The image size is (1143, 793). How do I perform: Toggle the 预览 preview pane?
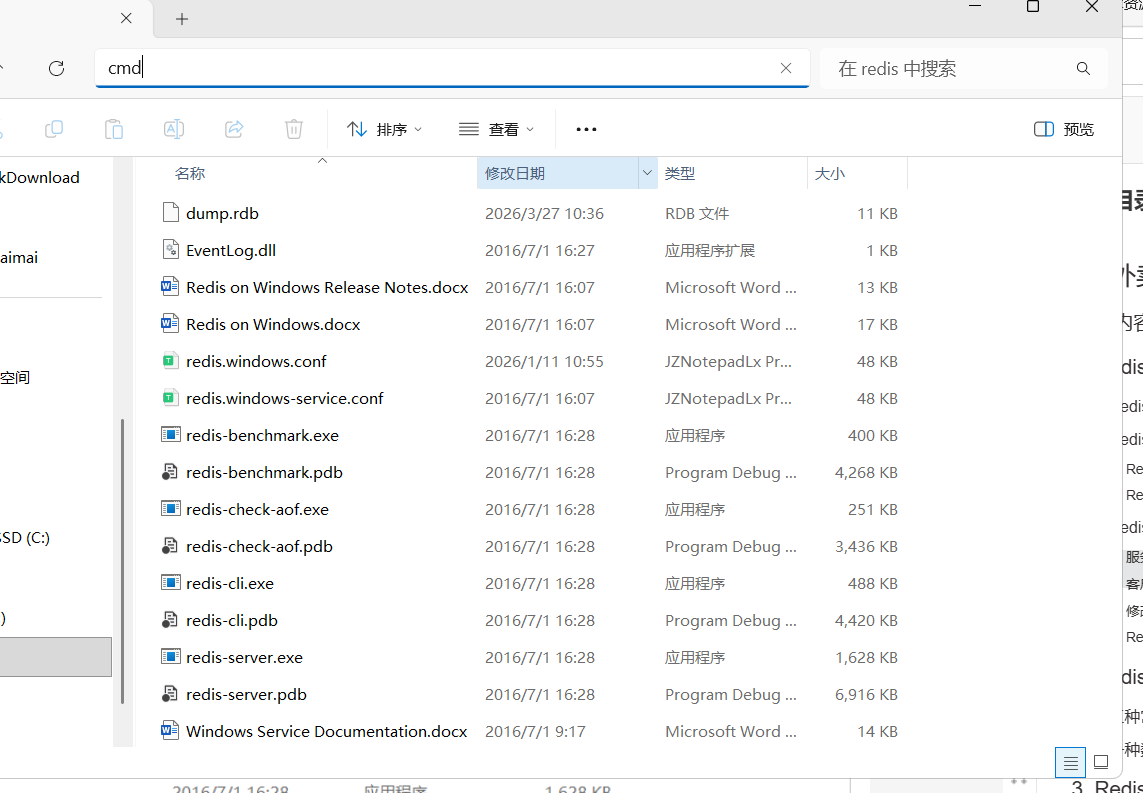click(x=1064, y=129)
